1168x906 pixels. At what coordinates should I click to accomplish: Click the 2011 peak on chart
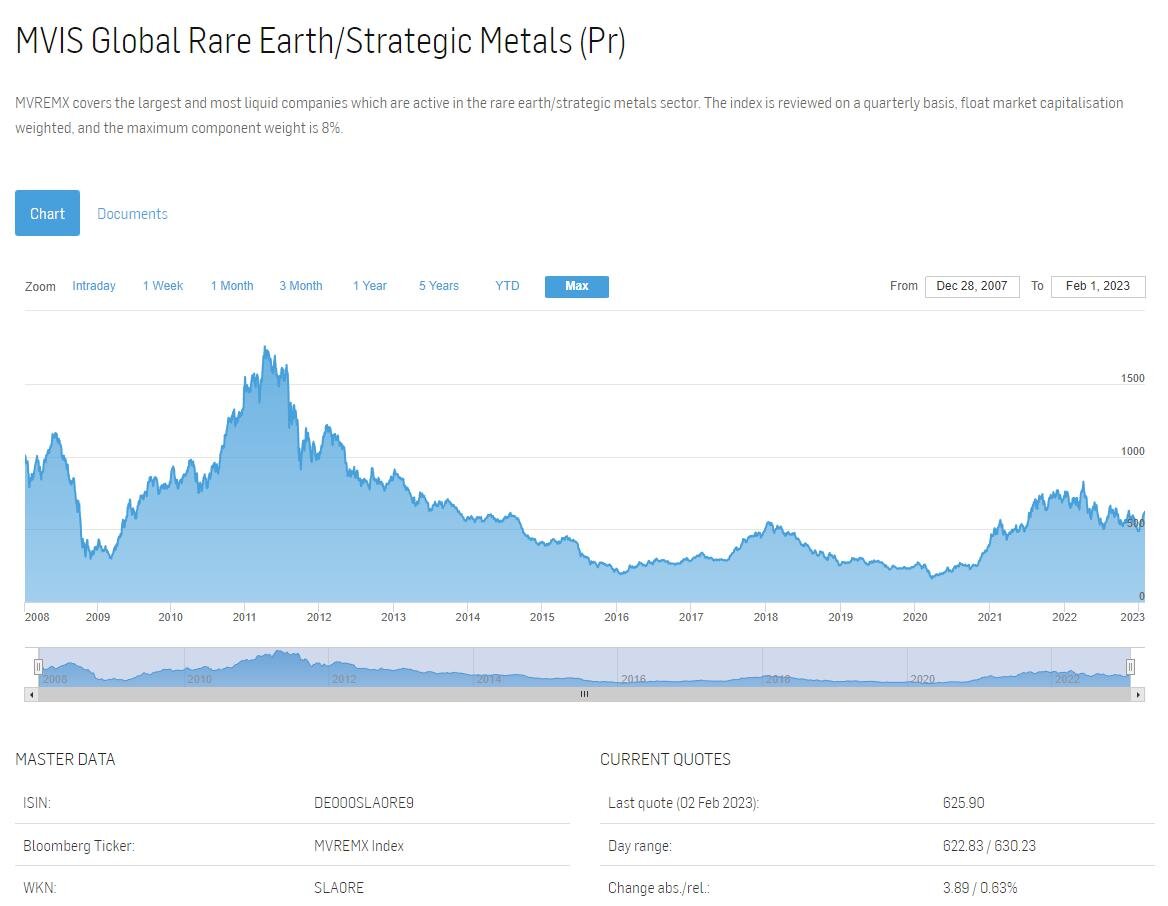pyautogui.click(x=265, y=347)
